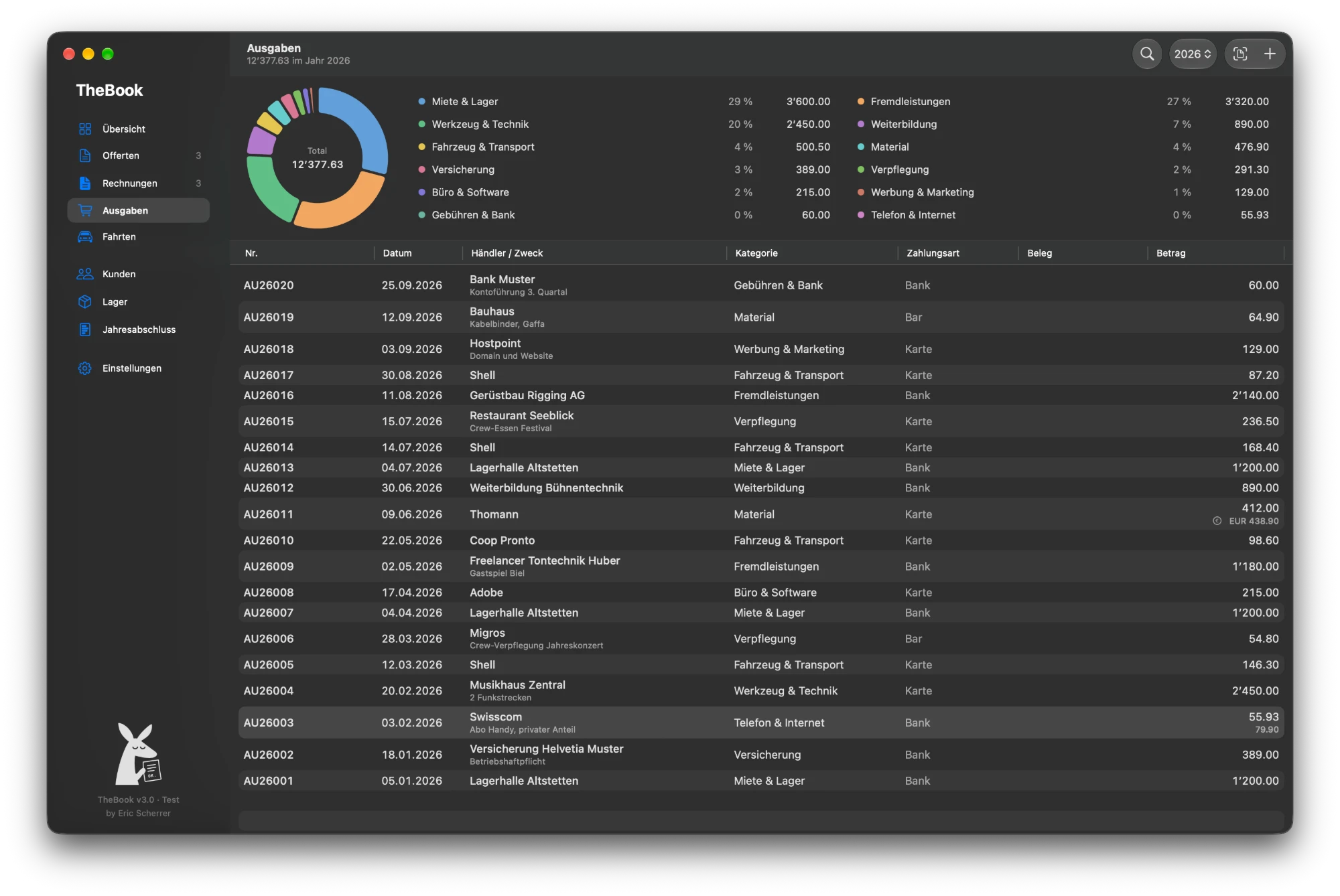
Task: Click the Lager box icon
Action: [x=85, y=301]
